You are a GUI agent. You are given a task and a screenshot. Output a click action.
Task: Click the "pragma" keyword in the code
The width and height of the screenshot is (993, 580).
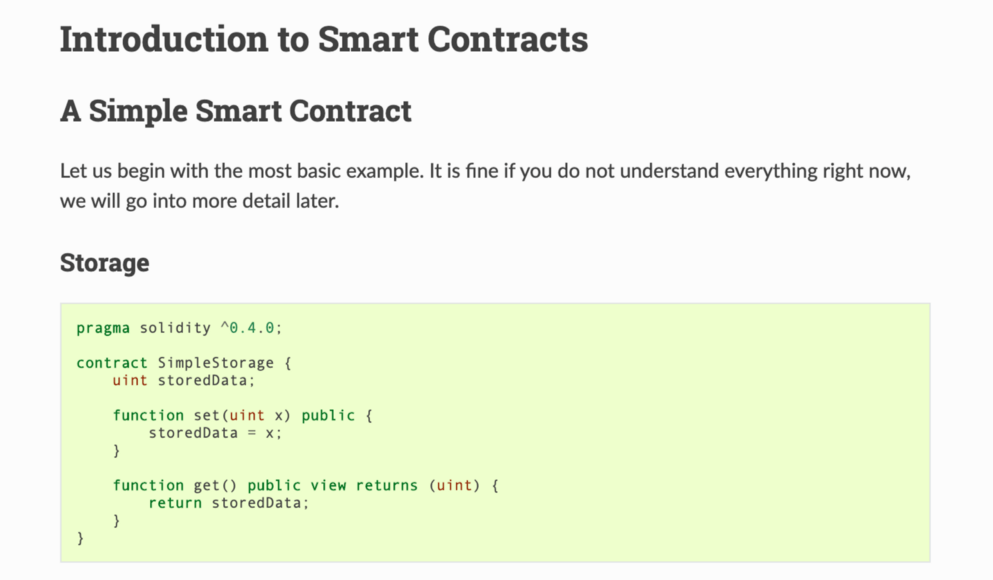103,328
